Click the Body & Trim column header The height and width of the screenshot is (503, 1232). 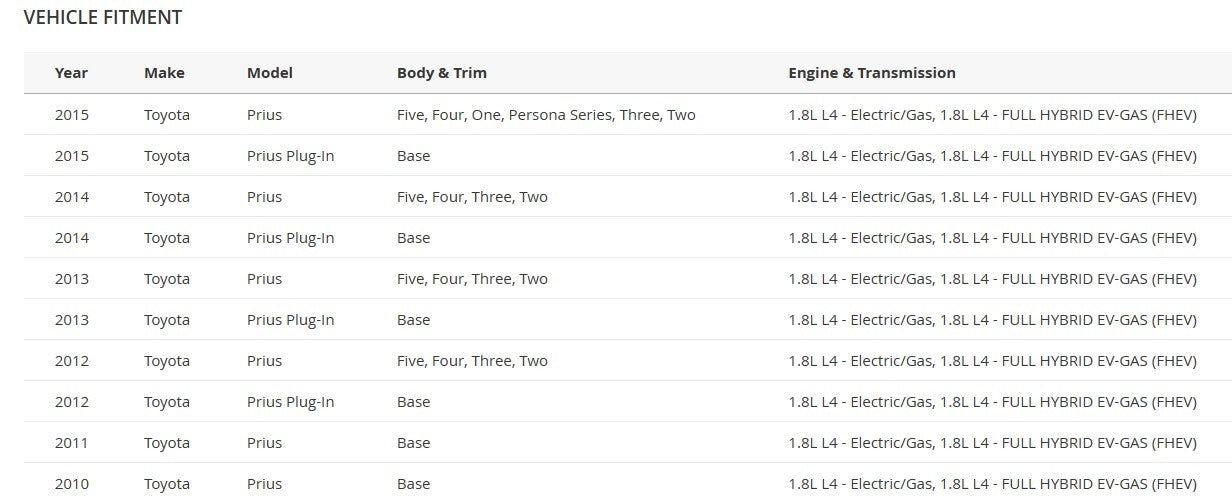442,73
